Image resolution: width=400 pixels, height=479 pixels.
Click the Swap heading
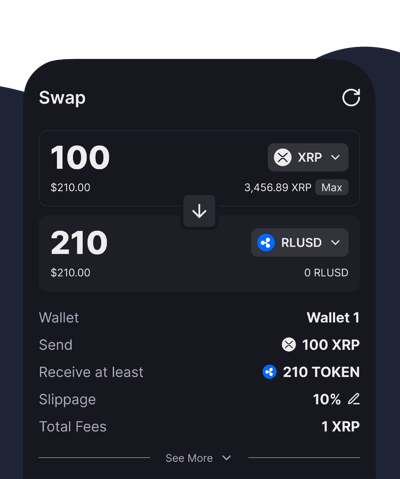[62, 98]
